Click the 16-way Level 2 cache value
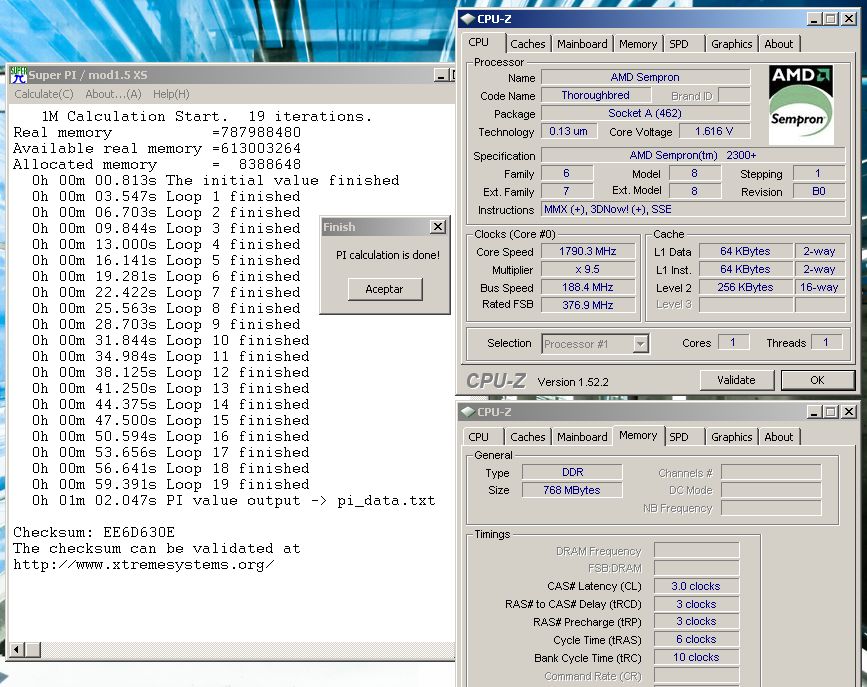 click(x=819, y=288)
